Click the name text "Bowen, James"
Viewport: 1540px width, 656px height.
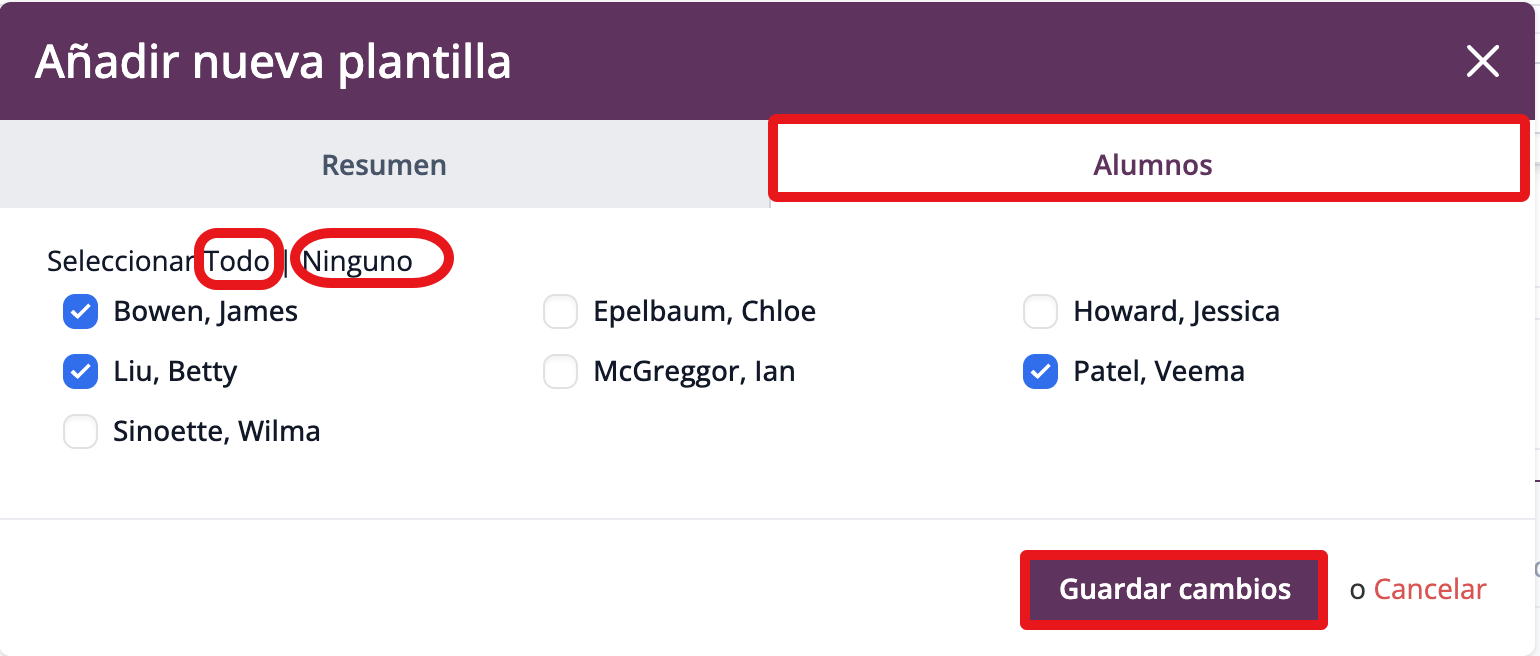pos(205,312)
